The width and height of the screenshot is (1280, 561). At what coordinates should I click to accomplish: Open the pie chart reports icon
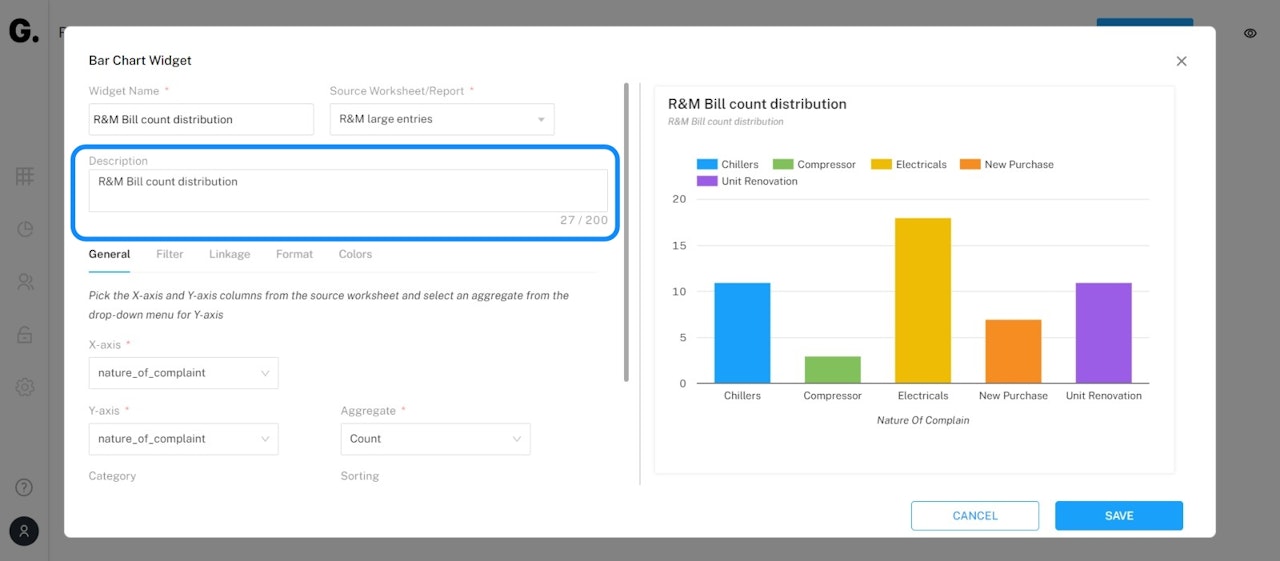[x=25, y=229]
